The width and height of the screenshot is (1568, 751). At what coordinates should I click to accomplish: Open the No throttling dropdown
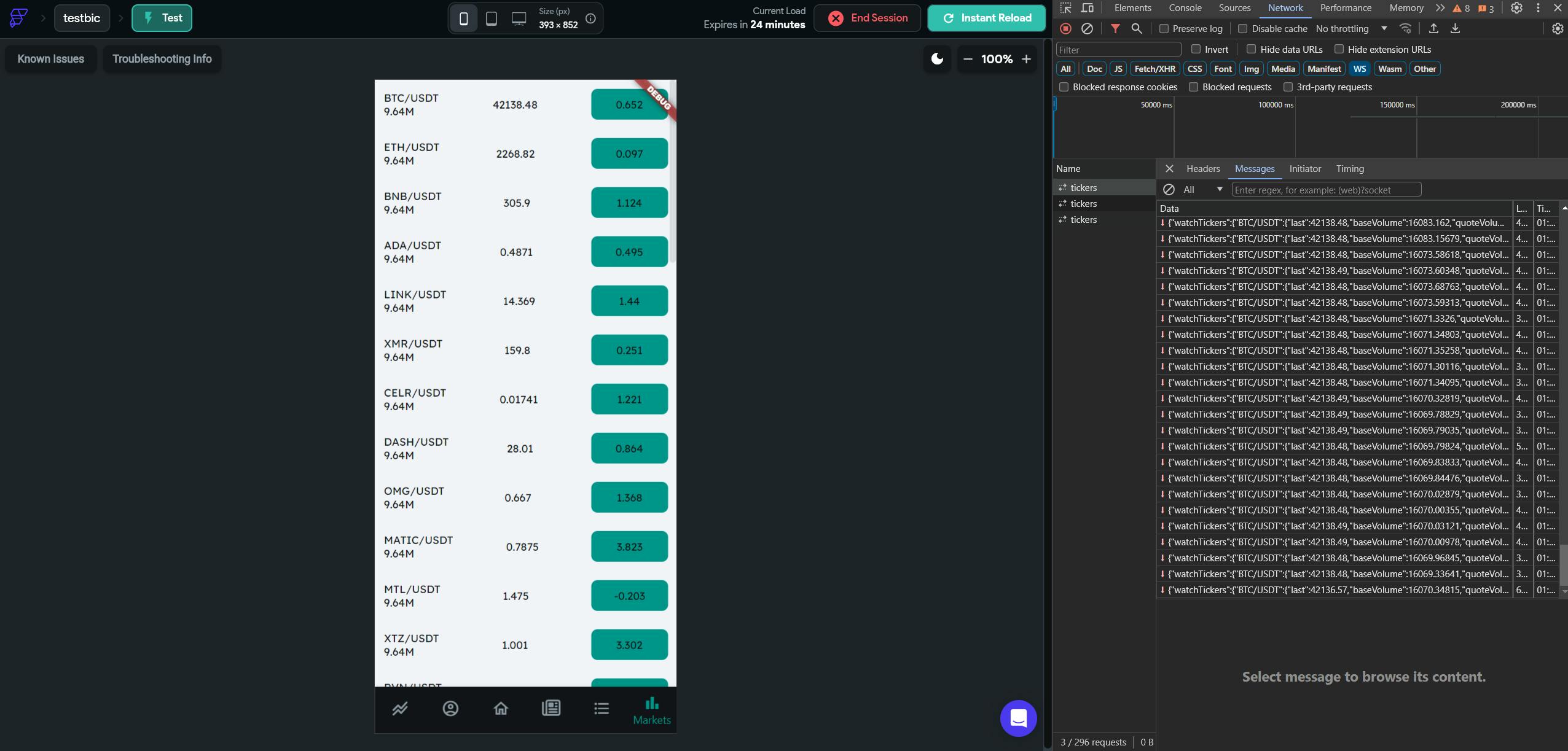point(1350,29)
